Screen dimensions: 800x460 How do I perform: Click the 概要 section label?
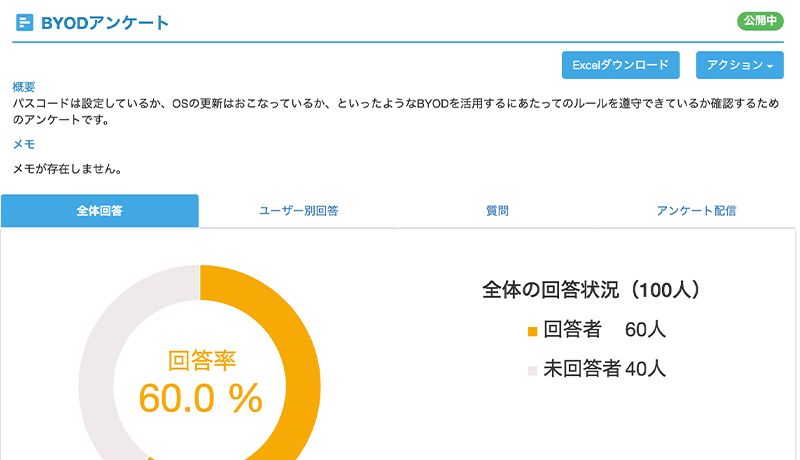(x=23, y=87)
